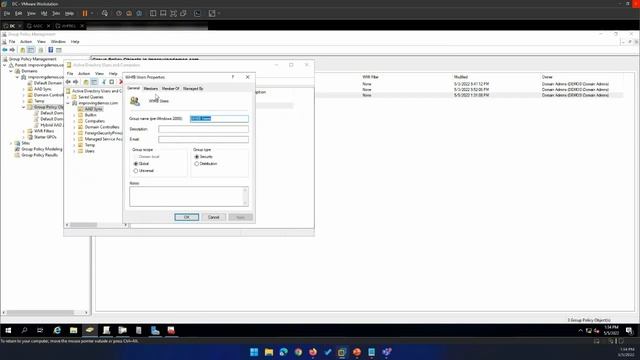Expand the Saved Queries node
Viewport: 640px width, 360px height.
[x=68, y=97]
